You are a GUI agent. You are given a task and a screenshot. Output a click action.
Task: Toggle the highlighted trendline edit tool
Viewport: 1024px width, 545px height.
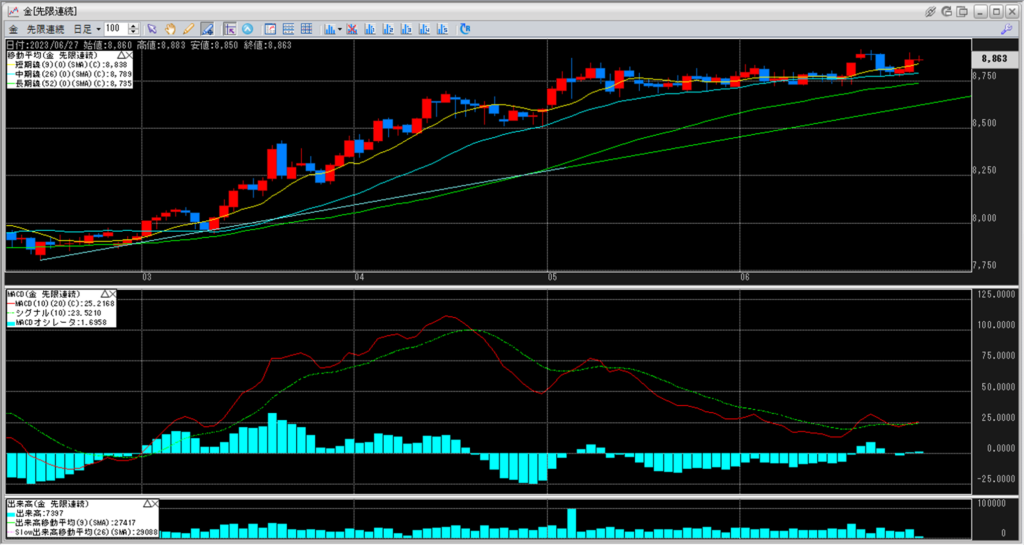206,29
